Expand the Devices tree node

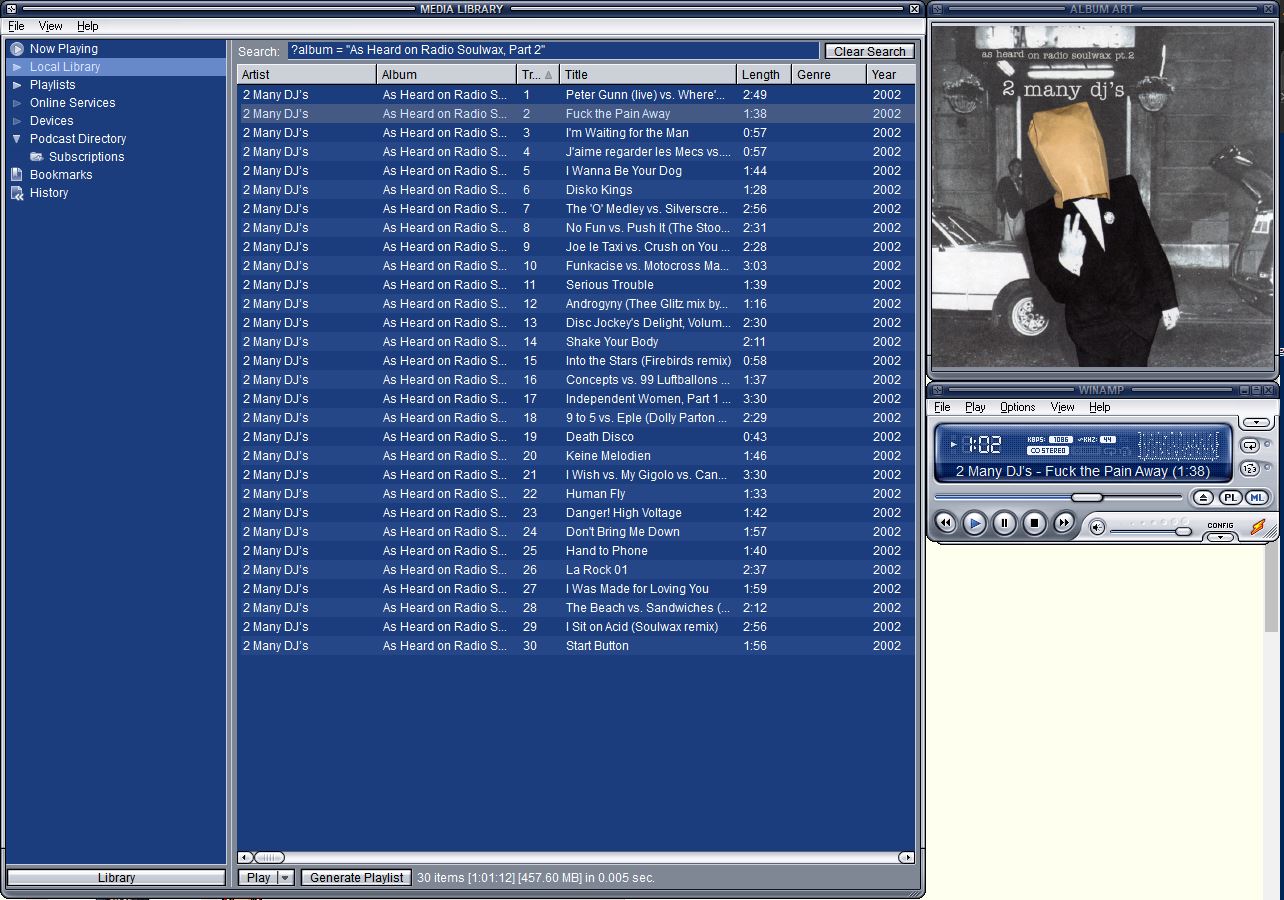(x=17, y=121)
